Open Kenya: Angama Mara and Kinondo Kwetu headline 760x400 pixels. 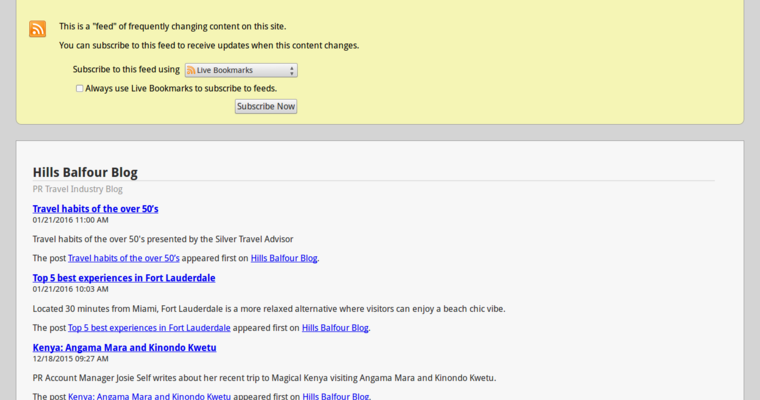click(125, 348)
